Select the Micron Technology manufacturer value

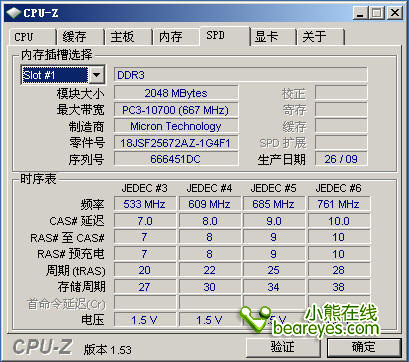176,126
